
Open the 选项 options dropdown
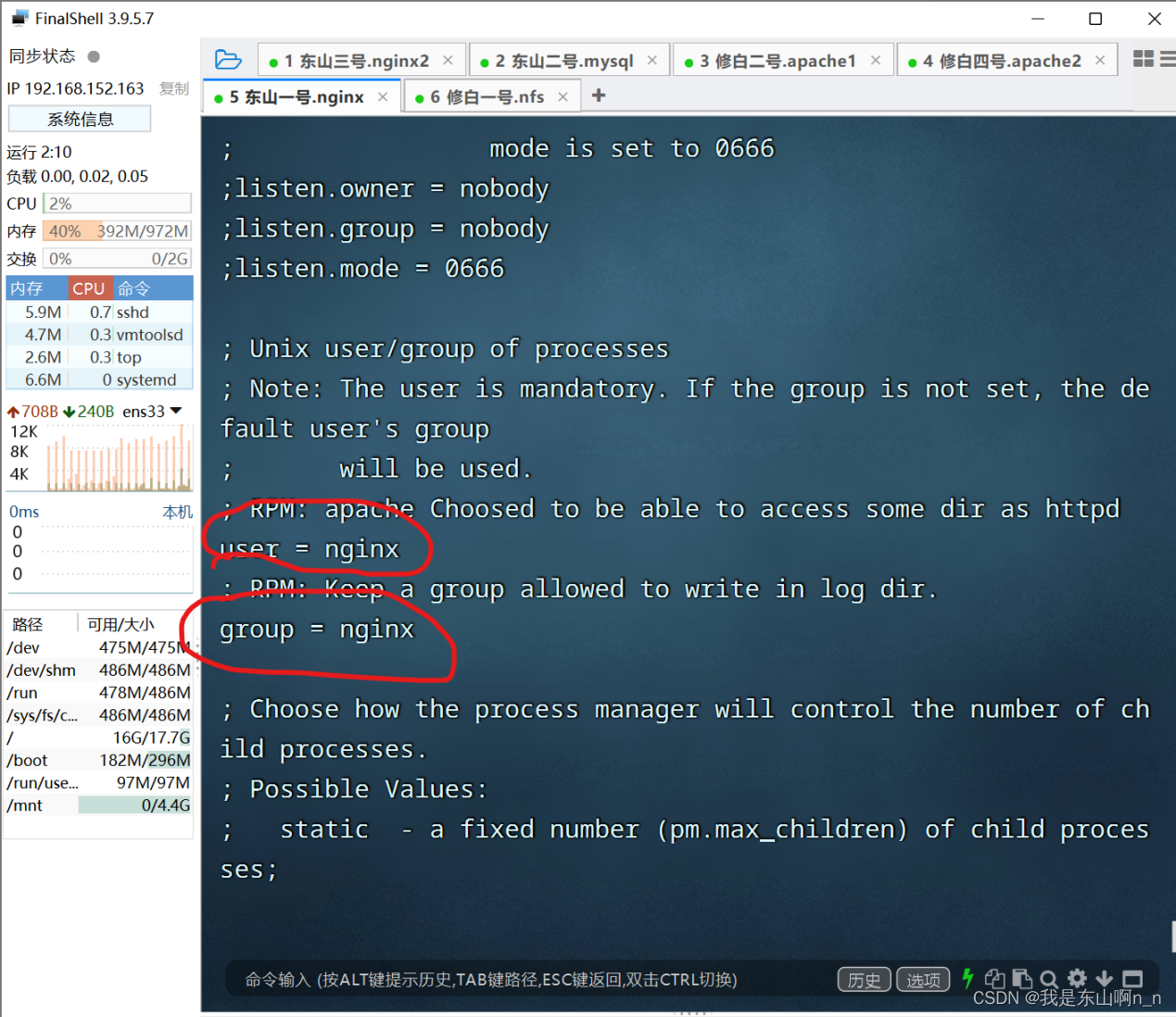coord(922,979)
